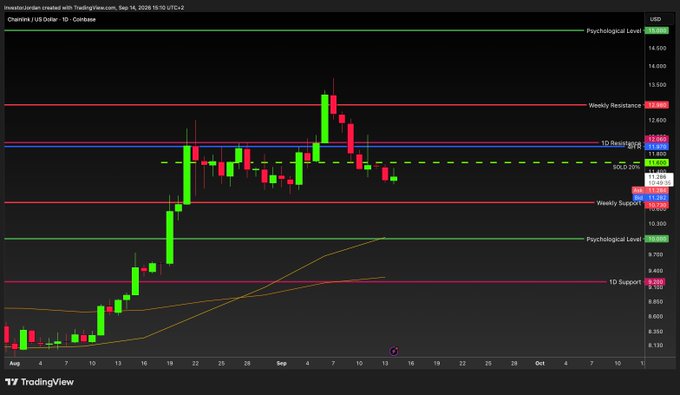
Task: Click the lime green 11.600 price tag
Action: point(657,163)
